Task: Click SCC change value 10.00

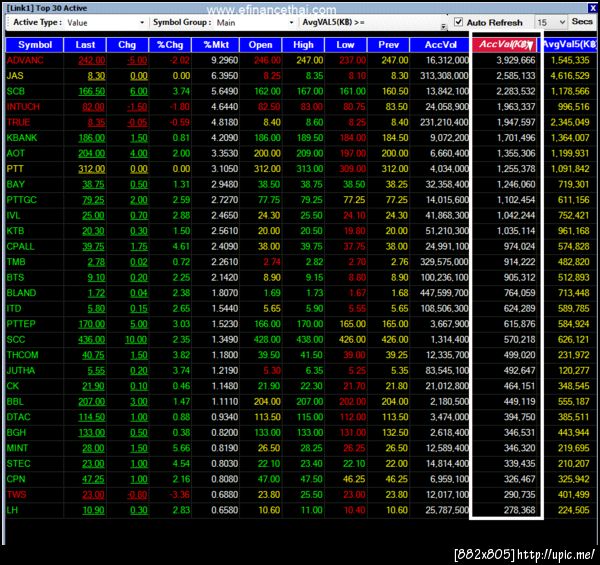Action: (136, 339)
